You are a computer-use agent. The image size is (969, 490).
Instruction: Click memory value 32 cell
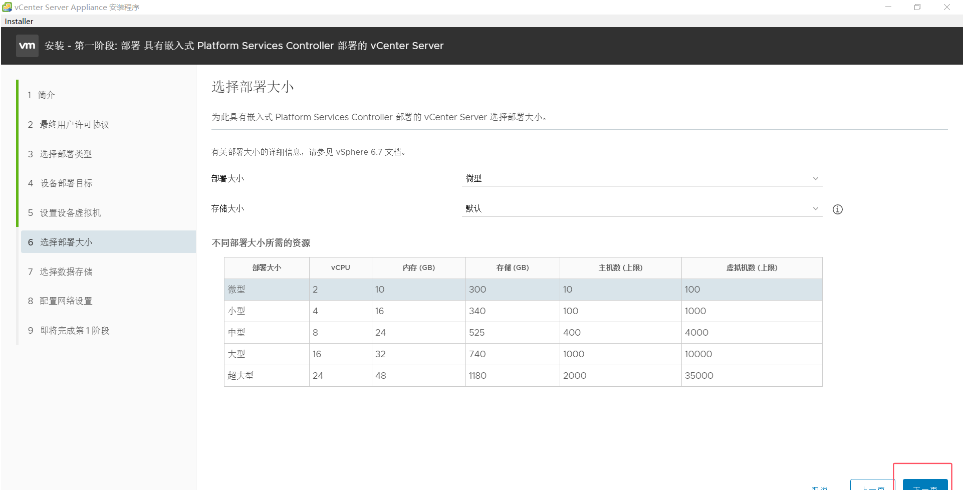click(380, 354)
